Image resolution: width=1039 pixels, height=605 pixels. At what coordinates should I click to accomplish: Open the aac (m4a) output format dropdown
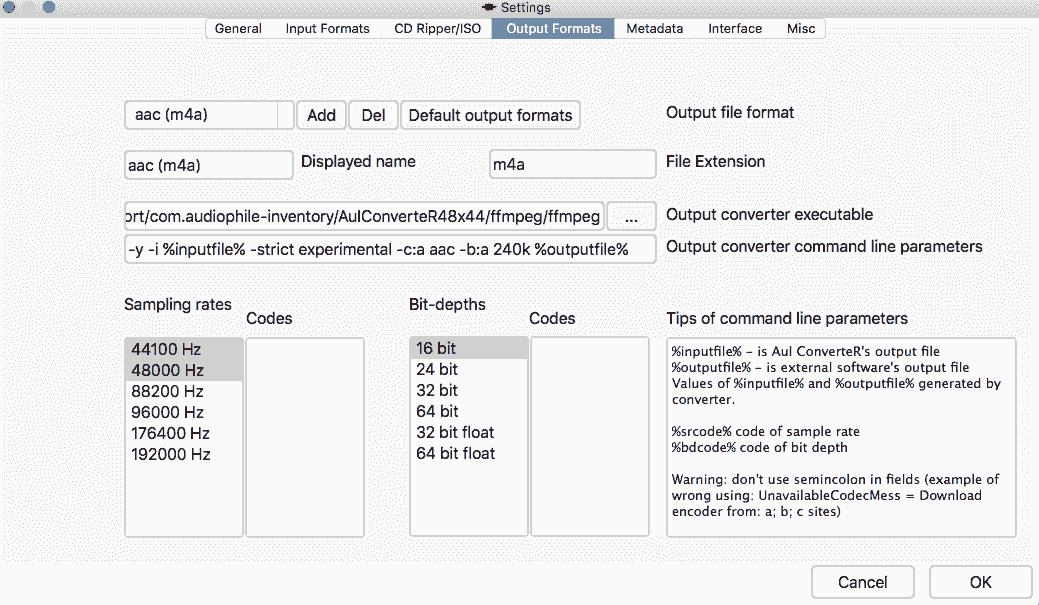(x=209, y=115)
